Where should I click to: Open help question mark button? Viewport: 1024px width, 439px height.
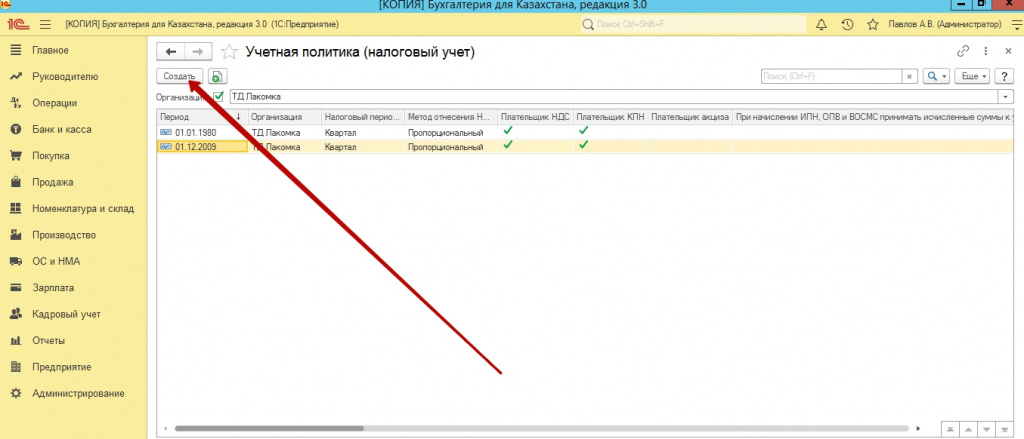(1004, 76)
